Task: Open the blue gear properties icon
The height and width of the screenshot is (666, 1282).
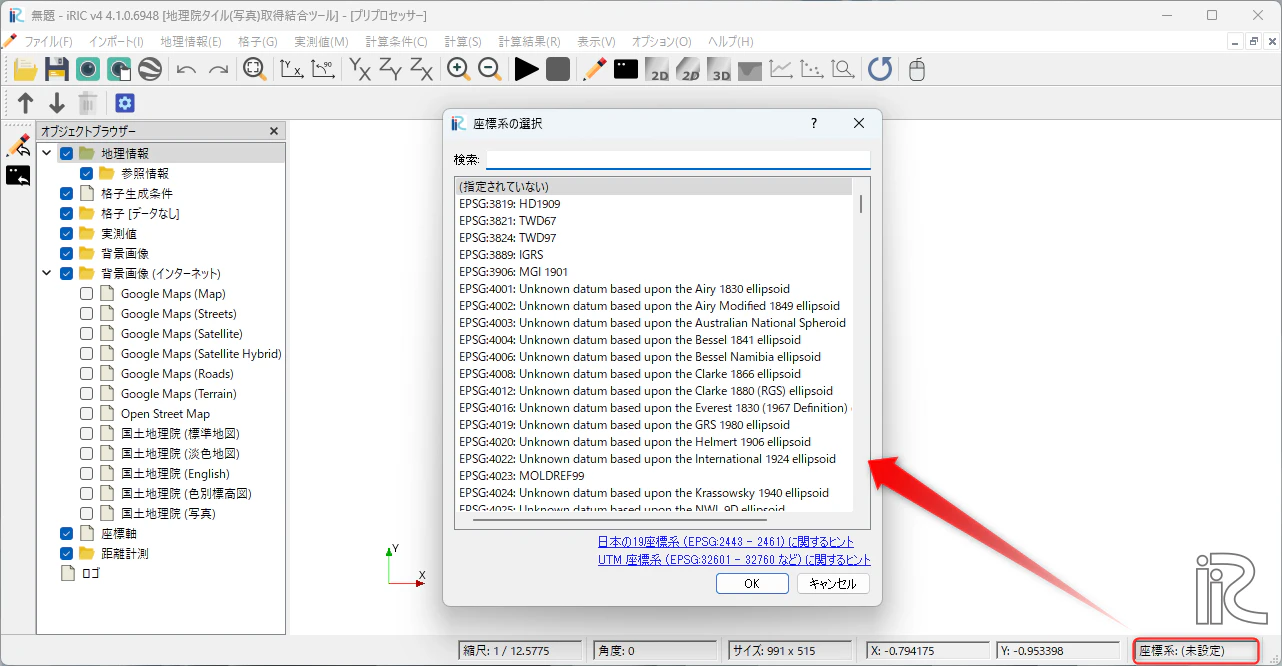Action: point(125,103)
